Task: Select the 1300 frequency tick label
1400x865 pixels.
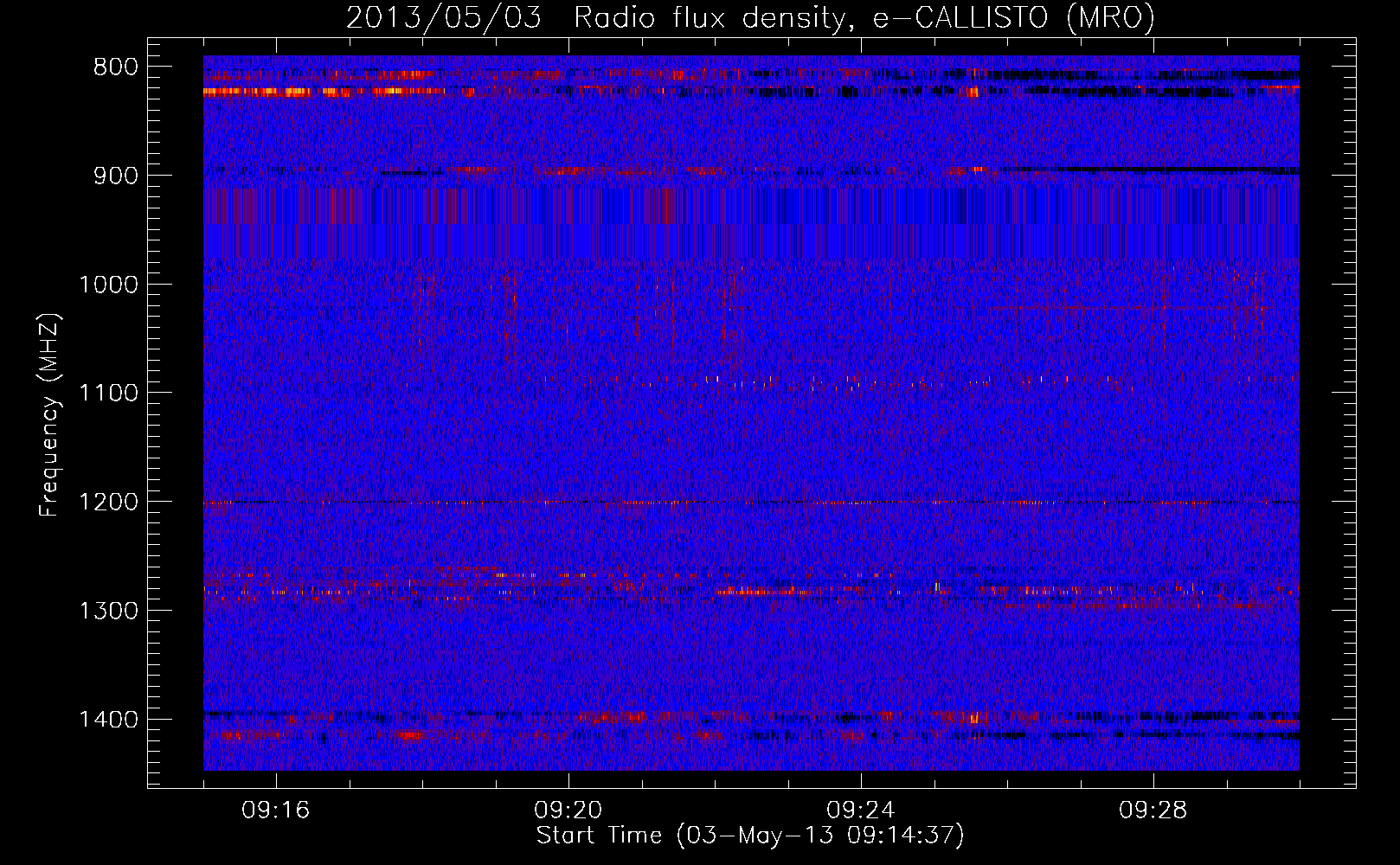Action: pyautogui.click(x=108, y=611)
